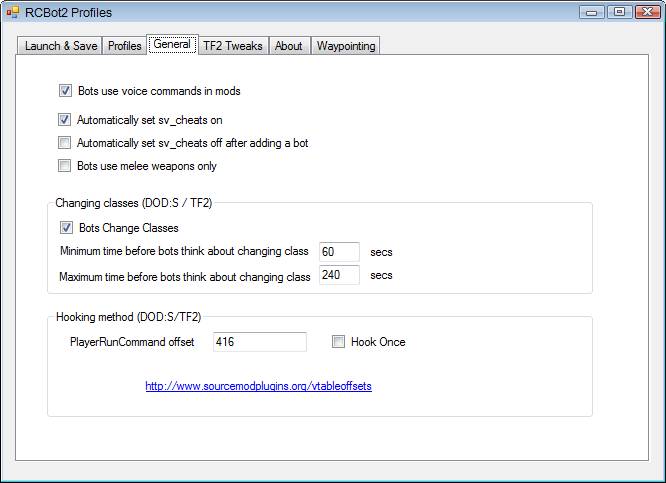Go to the About tab
This screenshot has width=666, height=483.
288,46
